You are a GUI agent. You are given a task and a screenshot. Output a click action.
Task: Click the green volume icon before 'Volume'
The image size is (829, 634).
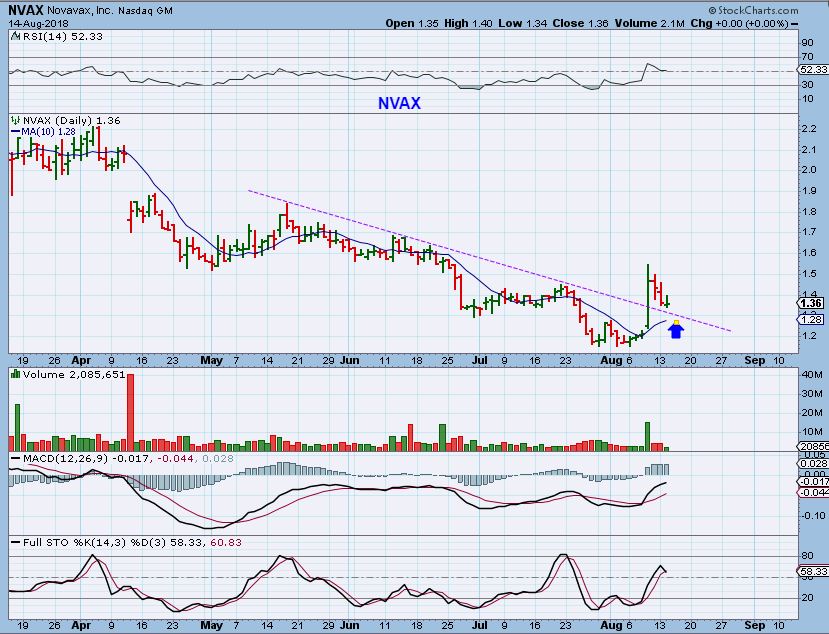click(15, 374)
